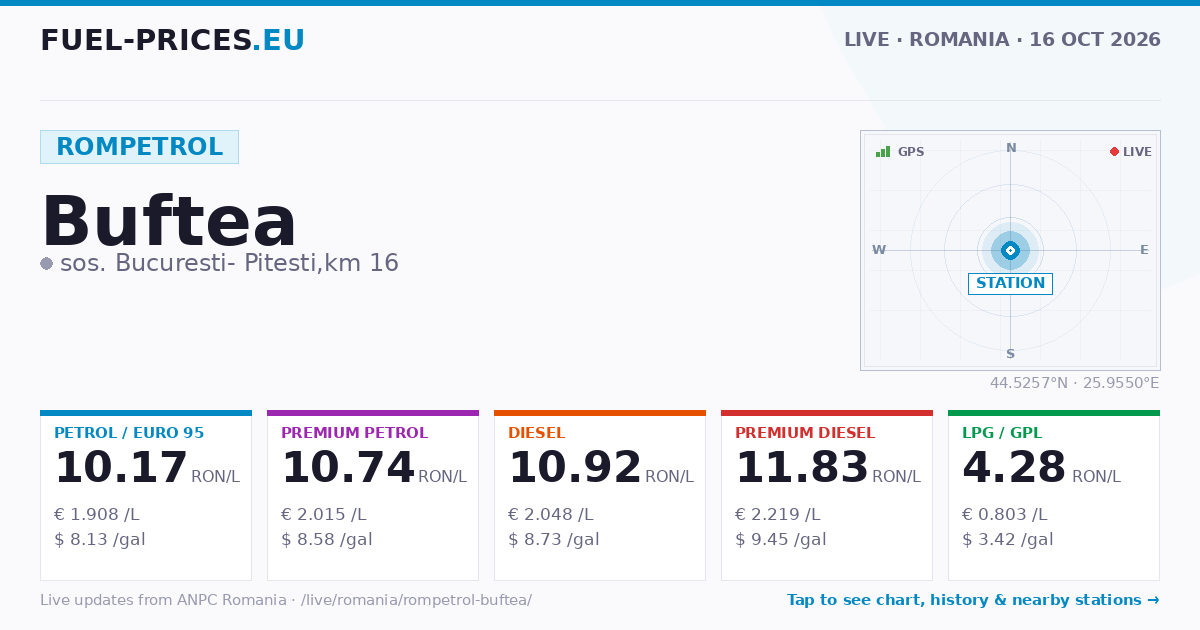Click the E compass label on the map
This screenshot has height=630, width=1200.
(x=1144, y=250)
